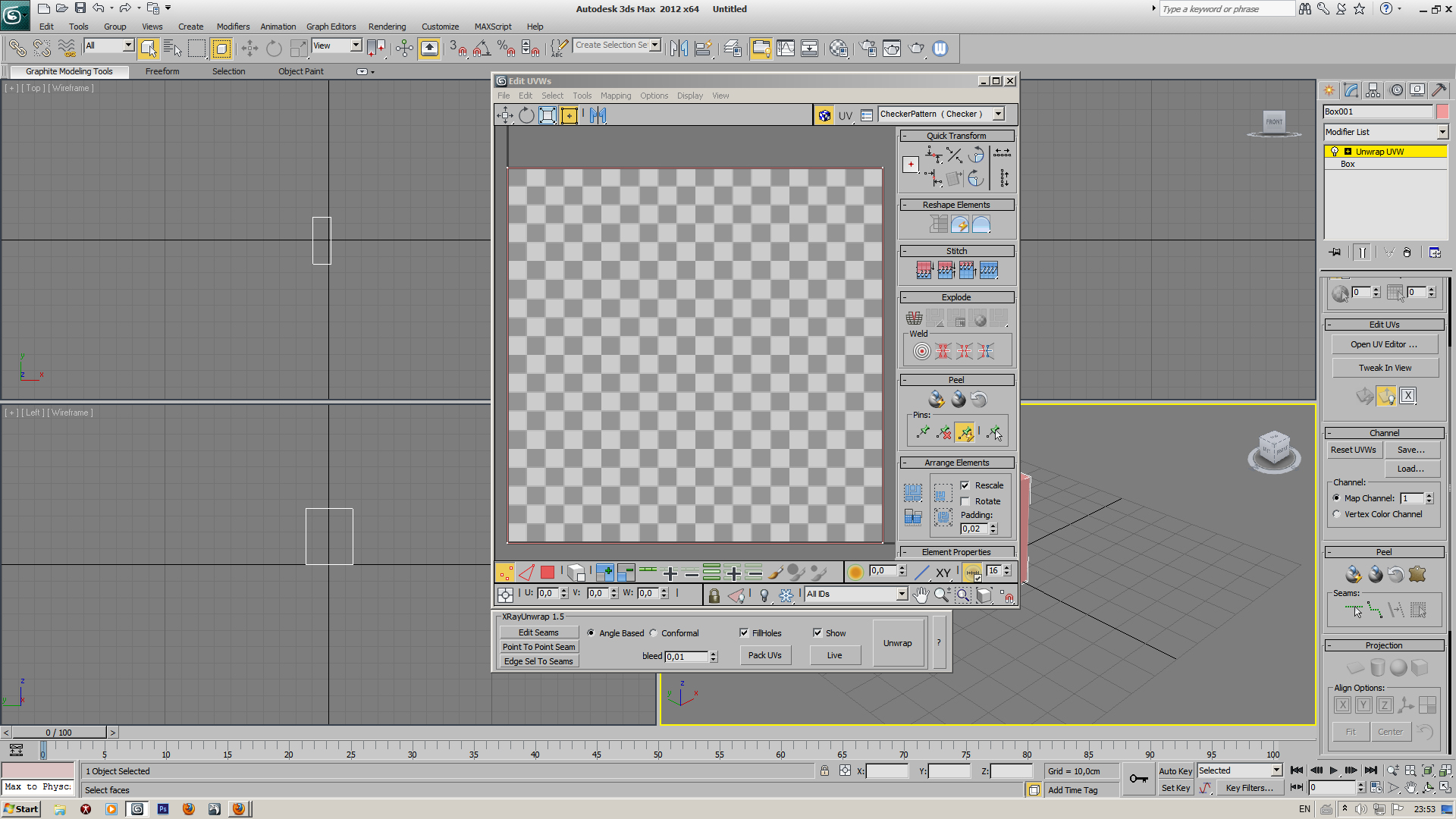Click the Mirror Horizontal icon in UV editor
Image resolution: width=1456 pixels, height=819 pixels.
tap(598, 115)
